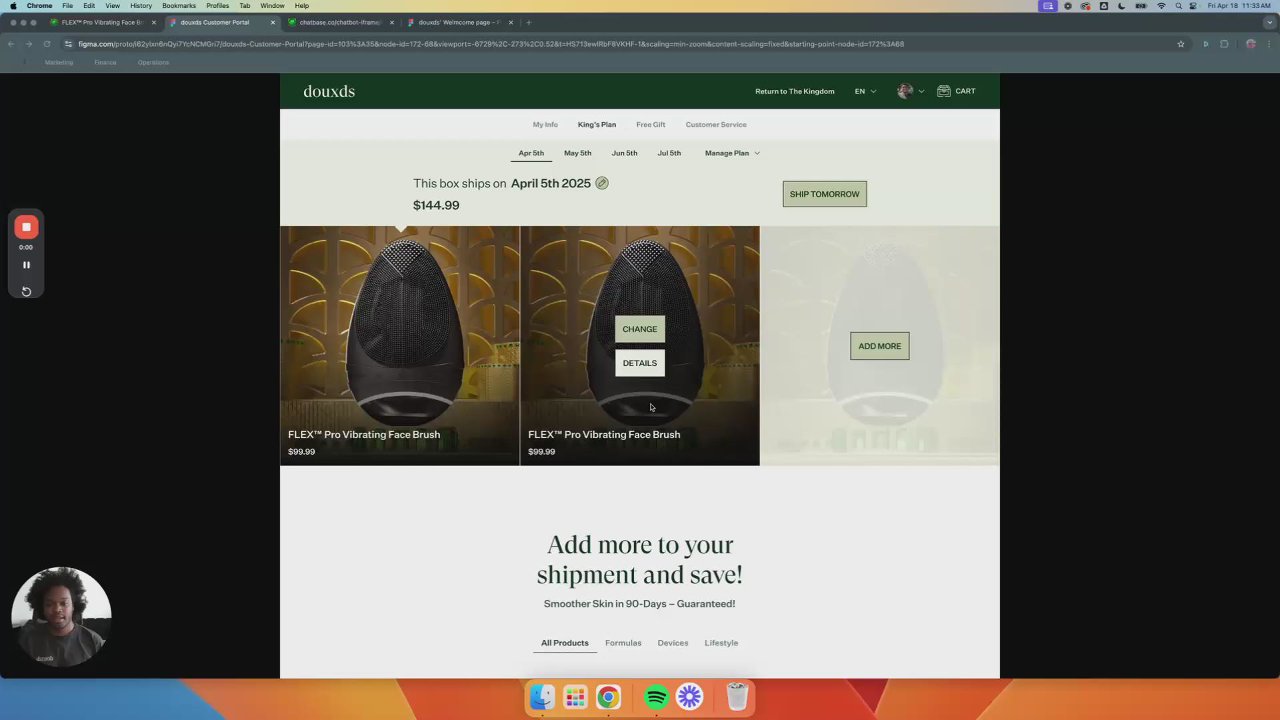Go back in Chrome
The width and height of the screenshot is (1280, 720).
pos(11,44)
